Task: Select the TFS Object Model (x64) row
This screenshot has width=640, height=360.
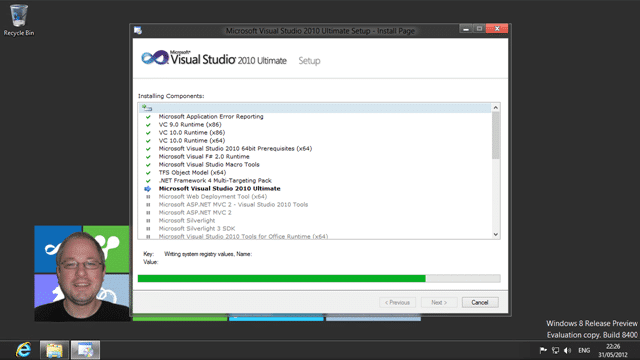Action: coord(192,172)
